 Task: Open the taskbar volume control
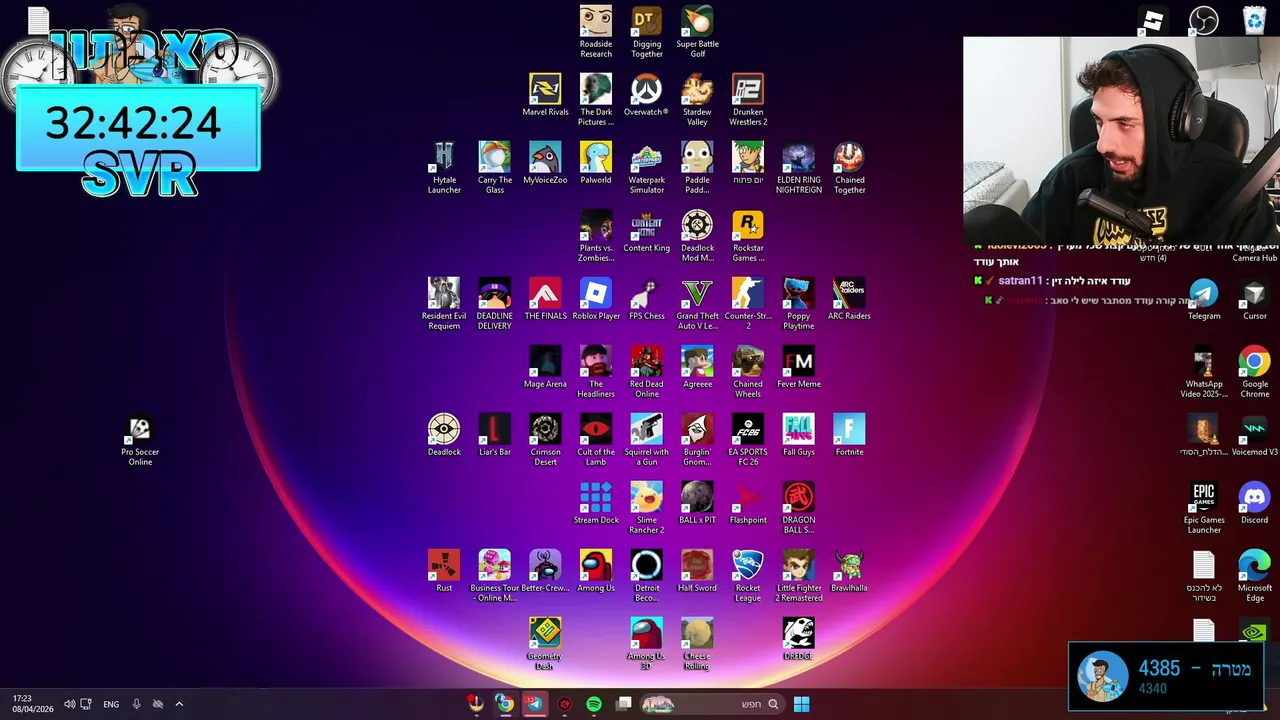point(69,704)
